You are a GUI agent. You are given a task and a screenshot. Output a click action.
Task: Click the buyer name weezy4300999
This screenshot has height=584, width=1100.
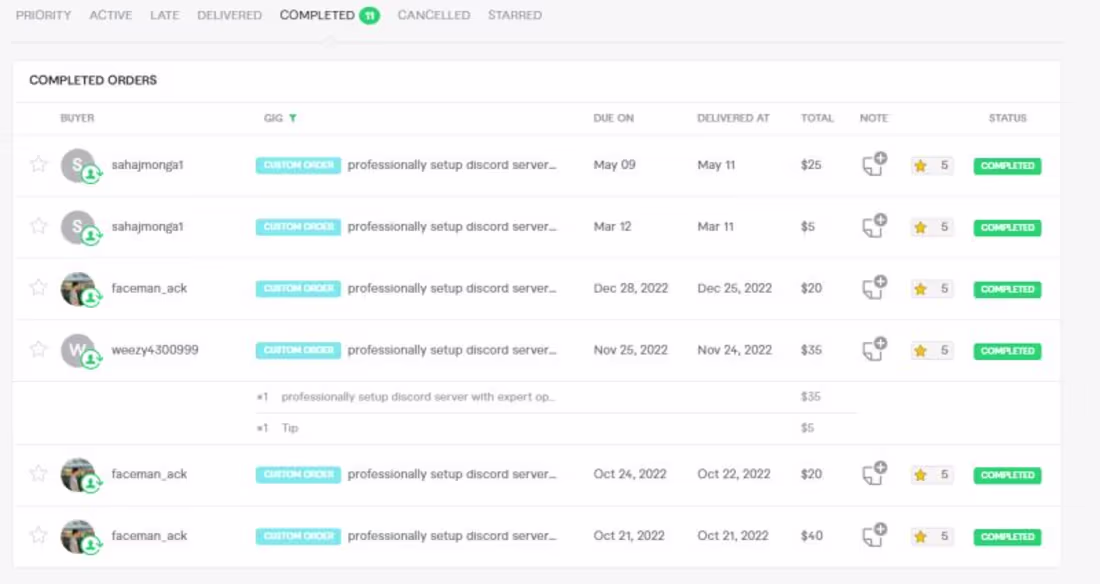click(x=155, y=350)
